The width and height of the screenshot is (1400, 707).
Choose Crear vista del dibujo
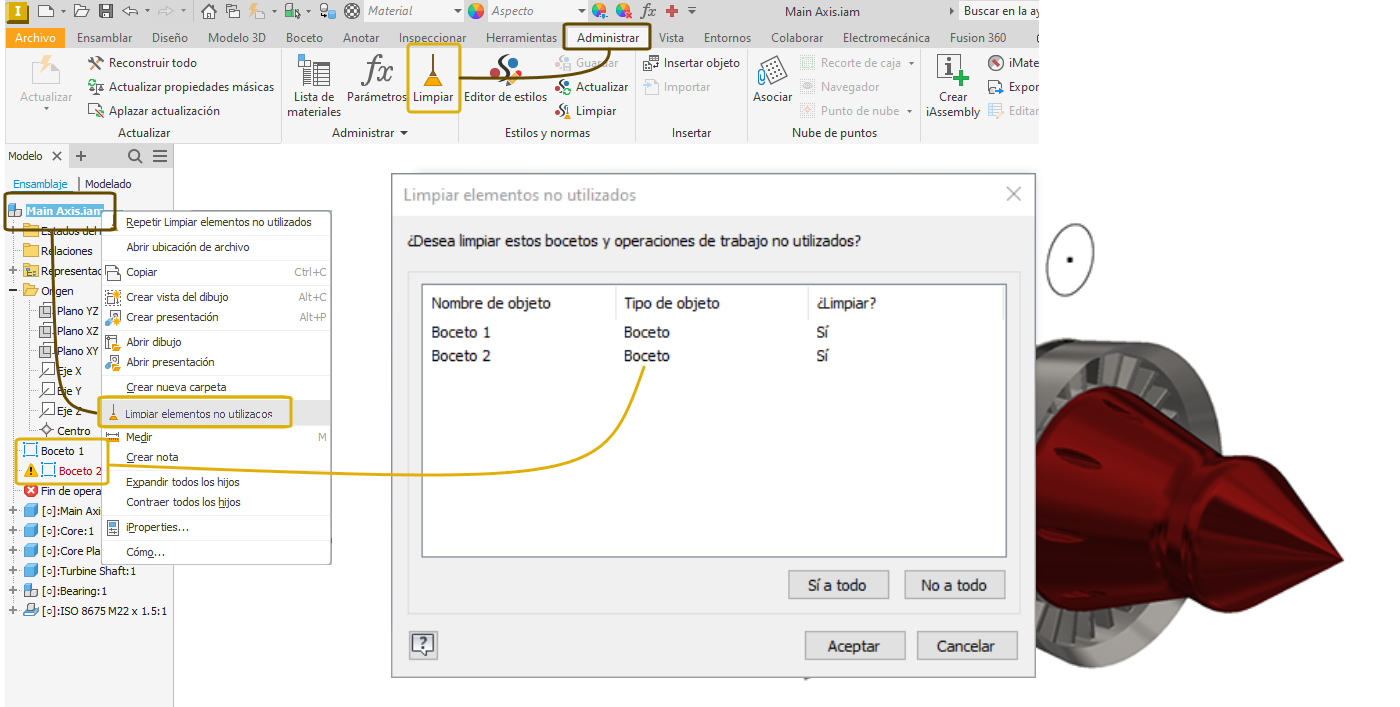tap(216, 297)
